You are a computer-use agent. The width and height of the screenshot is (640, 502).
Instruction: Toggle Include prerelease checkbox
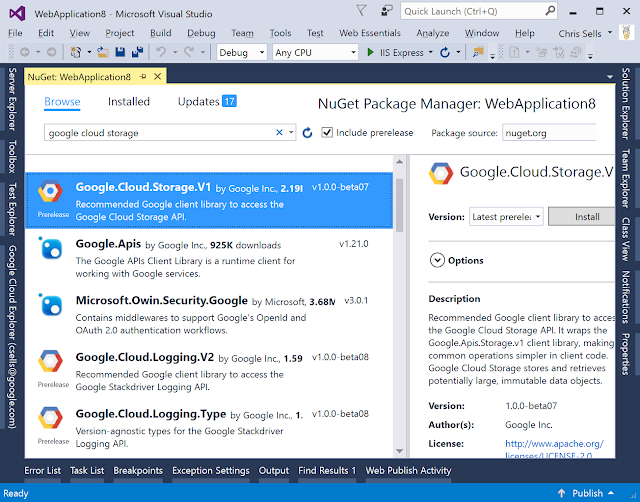click(x=327, y=132)
